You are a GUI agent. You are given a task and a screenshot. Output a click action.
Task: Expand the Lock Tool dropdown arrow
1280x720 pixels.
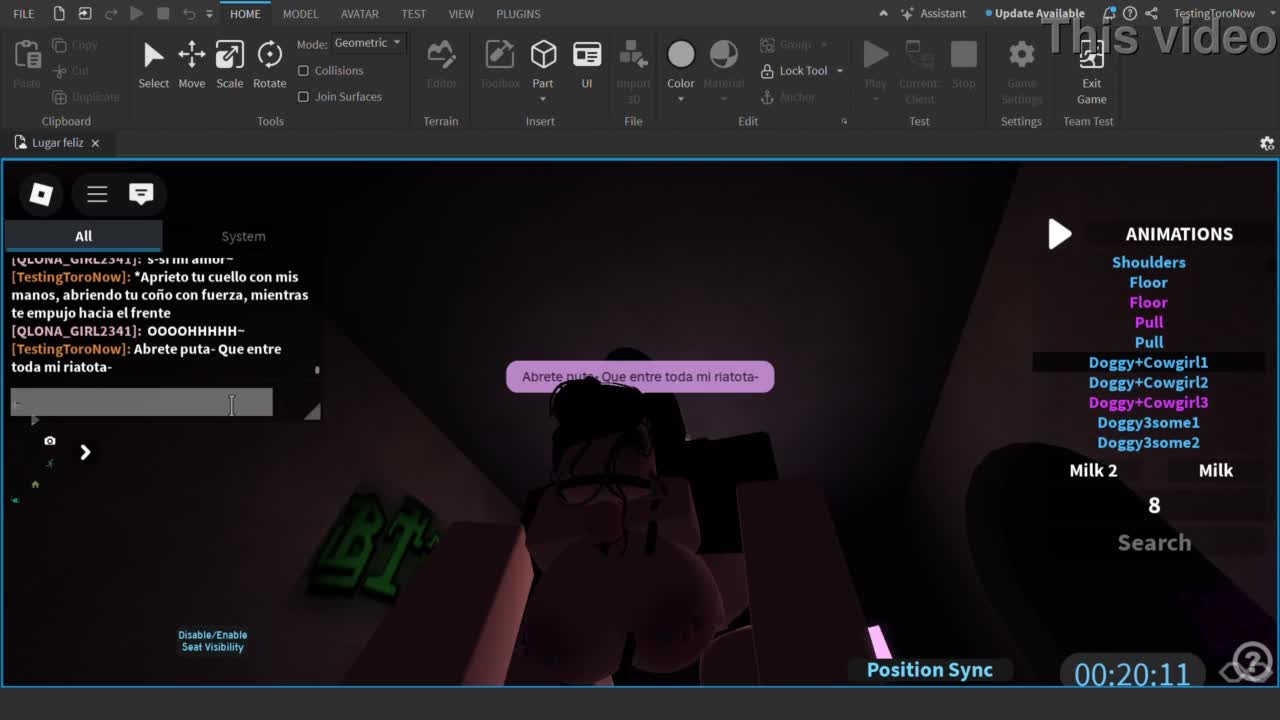840,71
